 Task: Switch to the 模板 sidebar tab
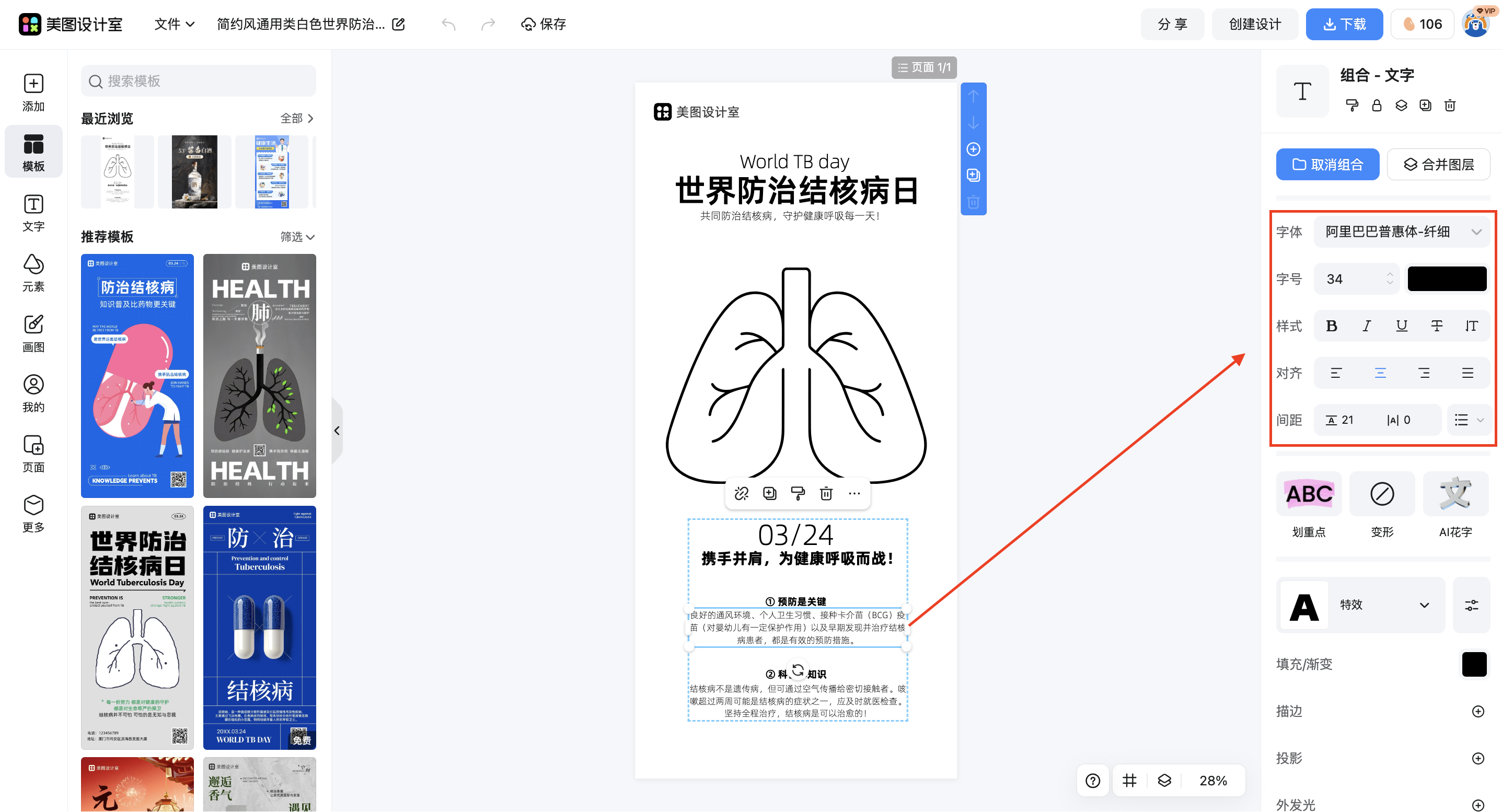coord(33,151)
